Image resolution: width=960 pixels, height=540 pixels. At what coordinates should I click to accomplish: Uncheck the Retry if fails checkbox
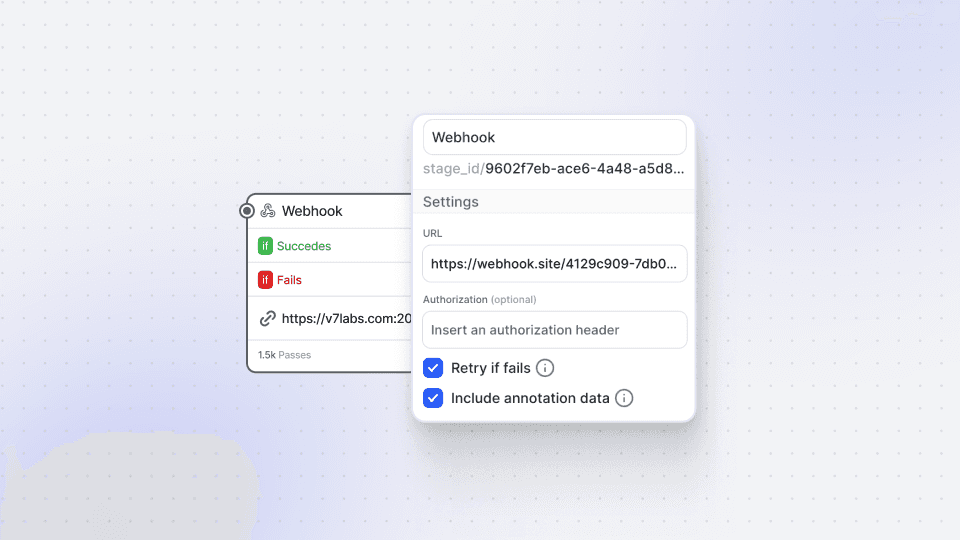(433, 368)
